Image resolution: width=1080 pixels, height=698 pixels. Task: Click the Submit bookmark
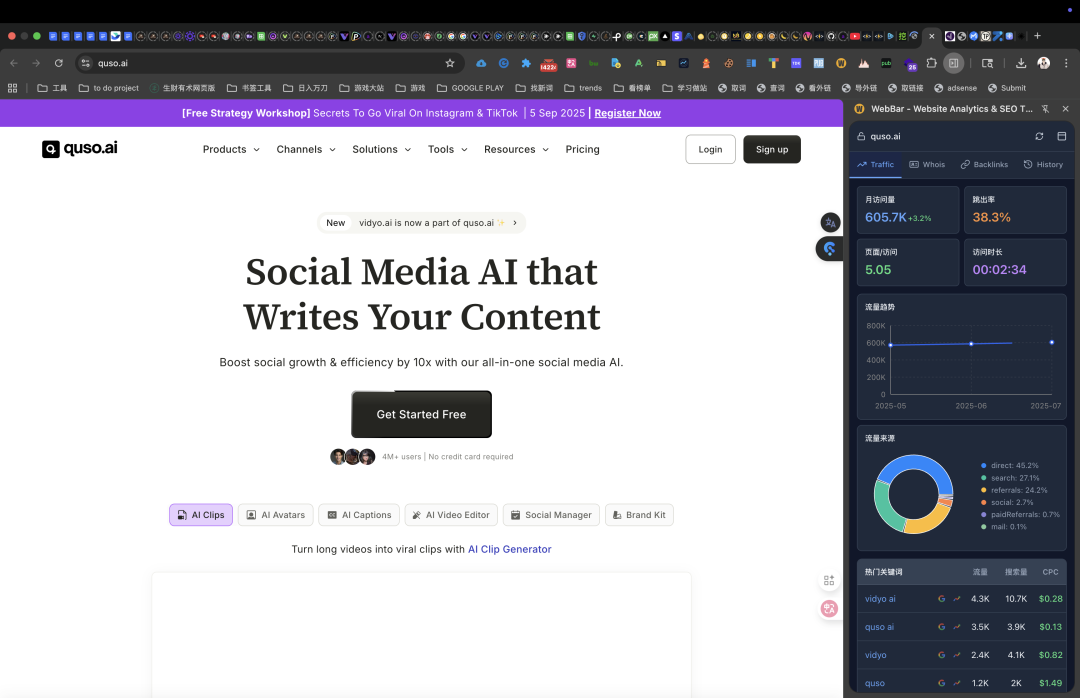1006,88
